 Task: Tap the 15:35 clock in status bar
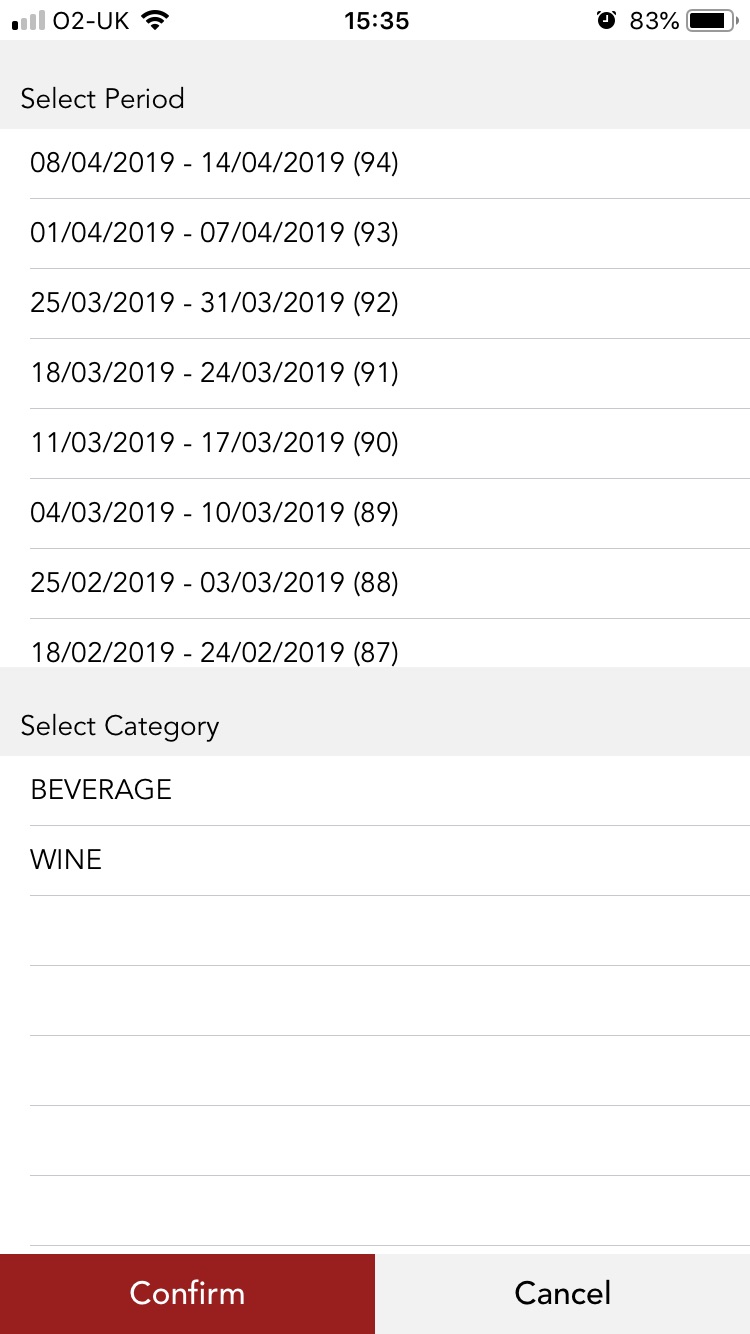[376, 20]
